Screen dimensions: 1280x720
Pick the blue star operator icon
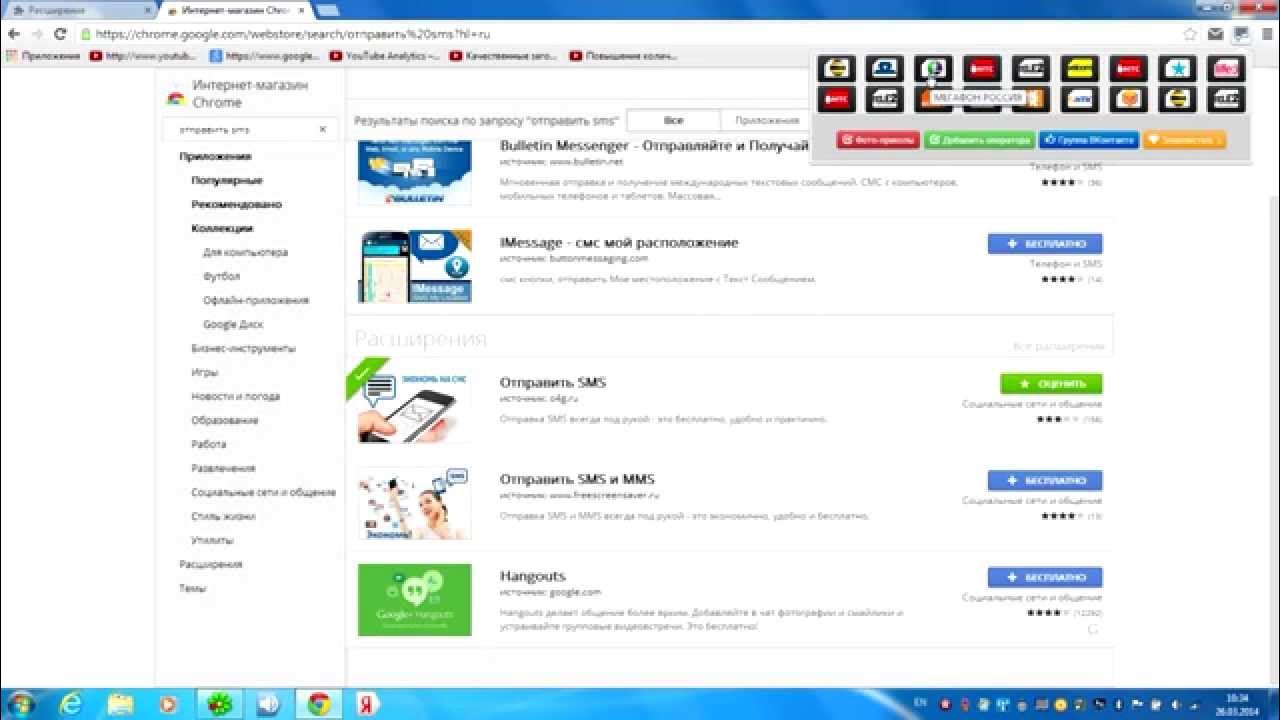1178,69
